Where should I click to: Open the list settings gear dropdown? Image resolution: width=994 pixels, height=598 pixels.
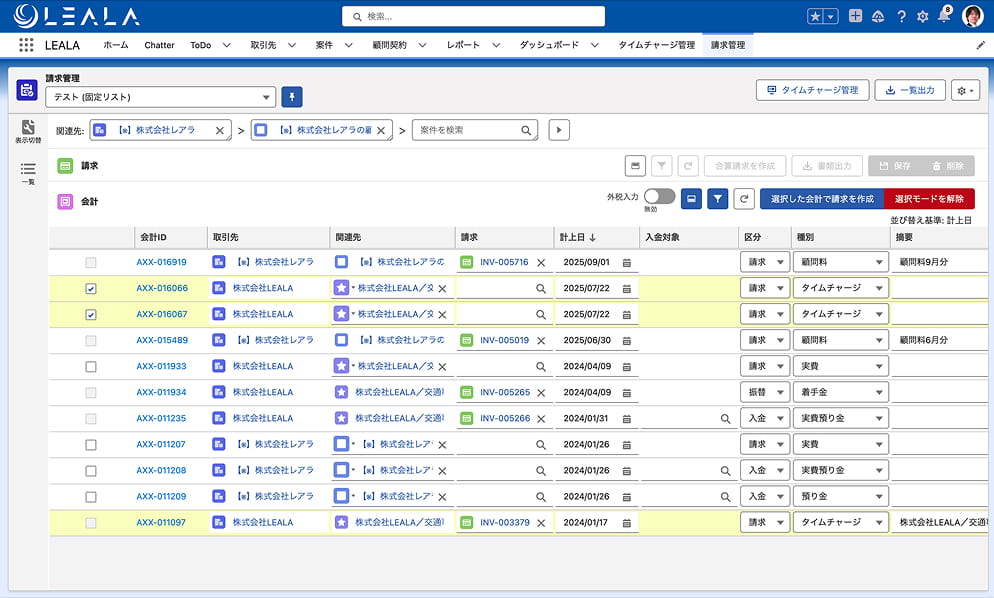pos(965,91)
